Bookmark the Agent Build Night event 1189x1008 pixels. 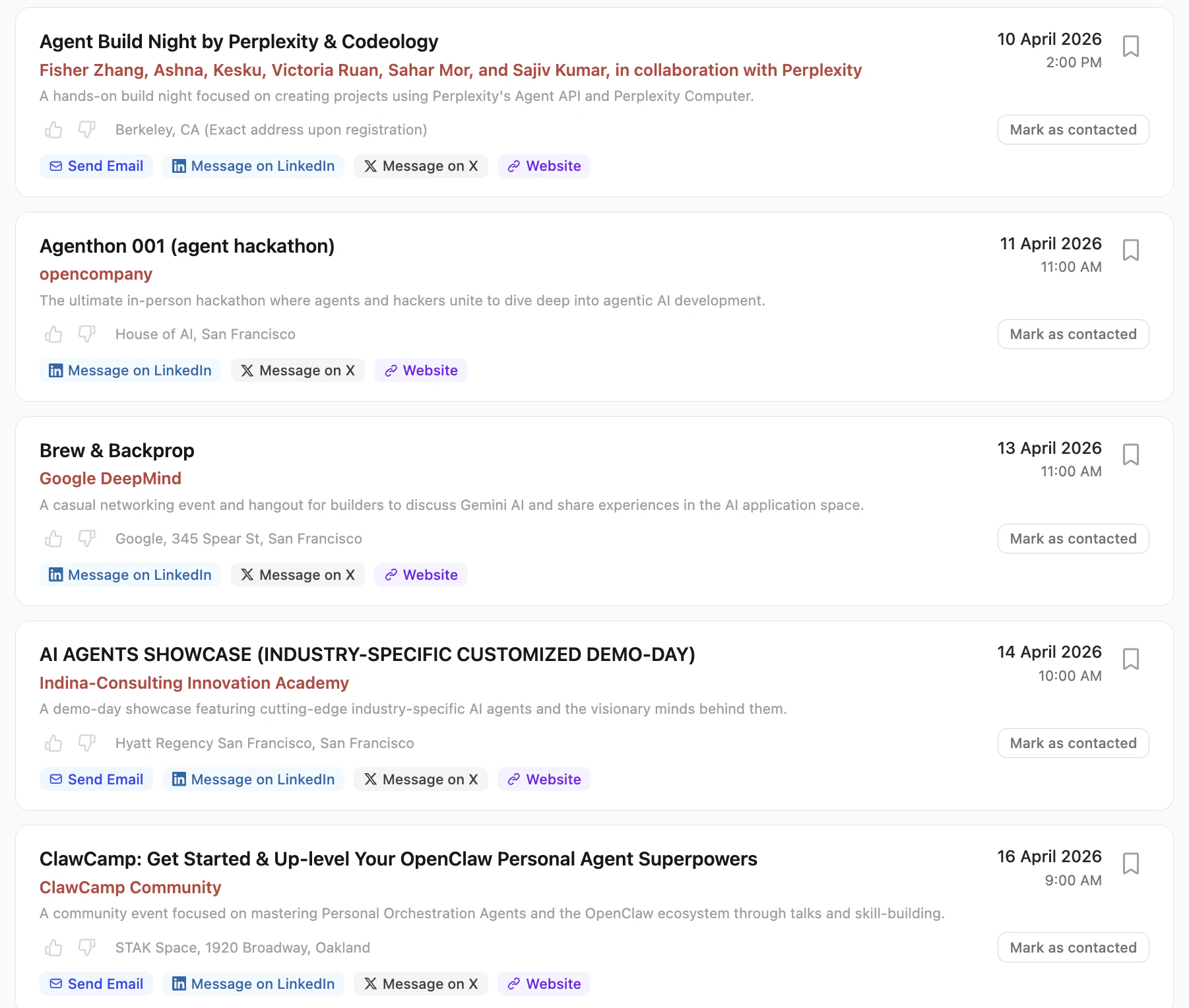[x=1131, y=46]
